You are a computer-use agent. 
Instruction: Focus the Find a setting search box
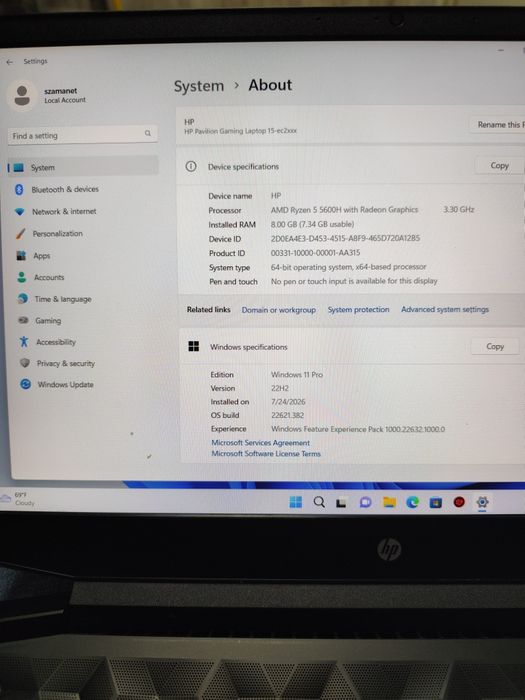(x=83, y=134)
